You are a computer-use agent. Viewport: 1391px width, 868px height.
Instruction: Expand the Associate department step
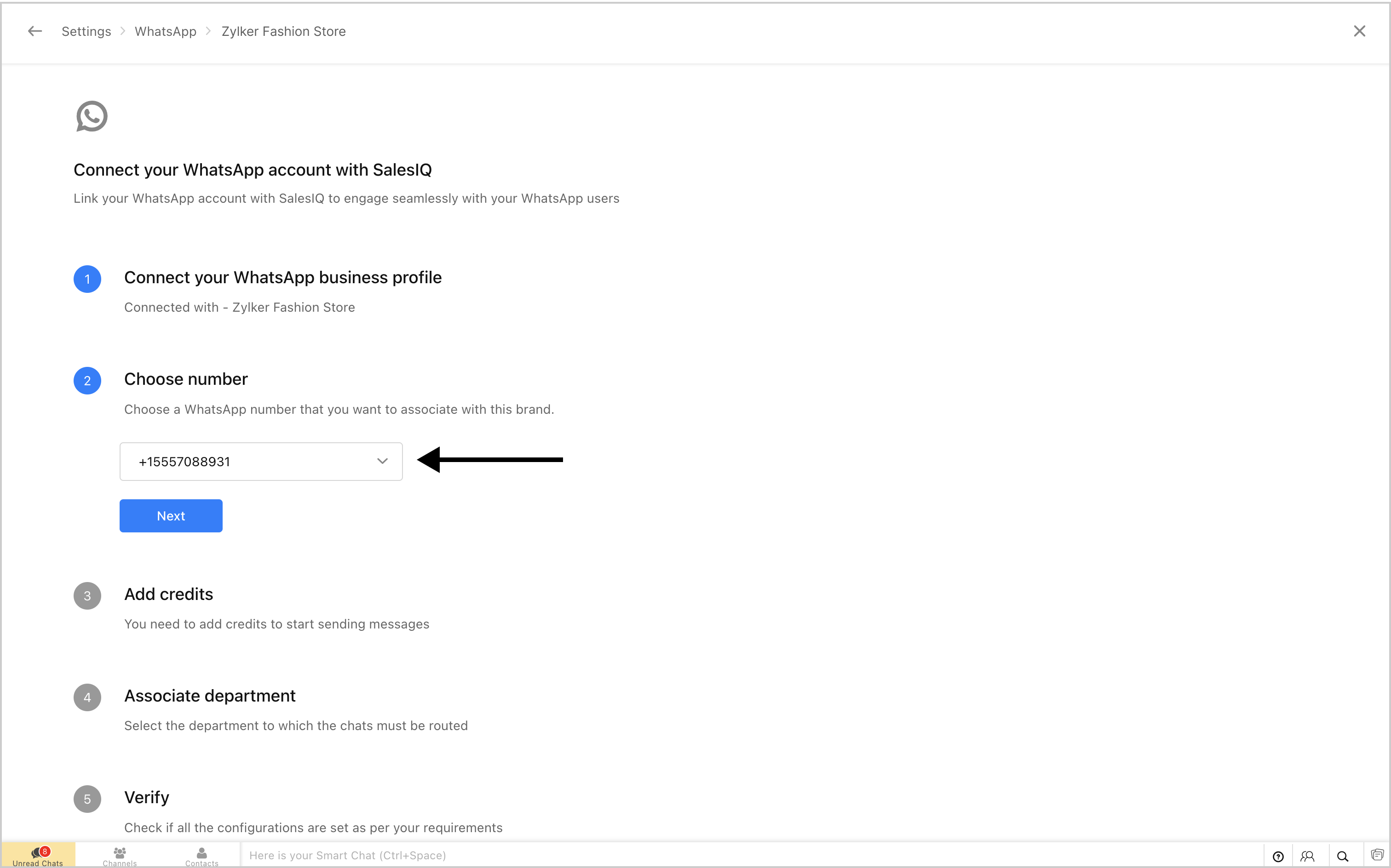tap(210, 696)
